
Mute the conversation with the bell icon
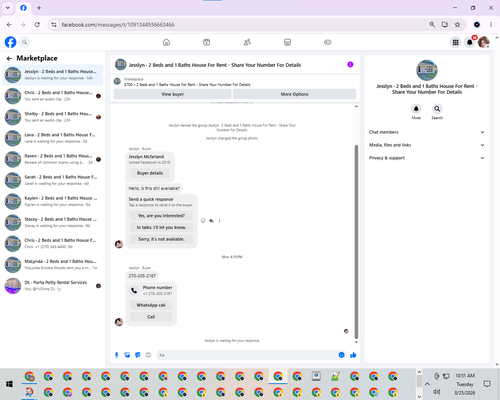pyautogui.click(x=416, y=109)
